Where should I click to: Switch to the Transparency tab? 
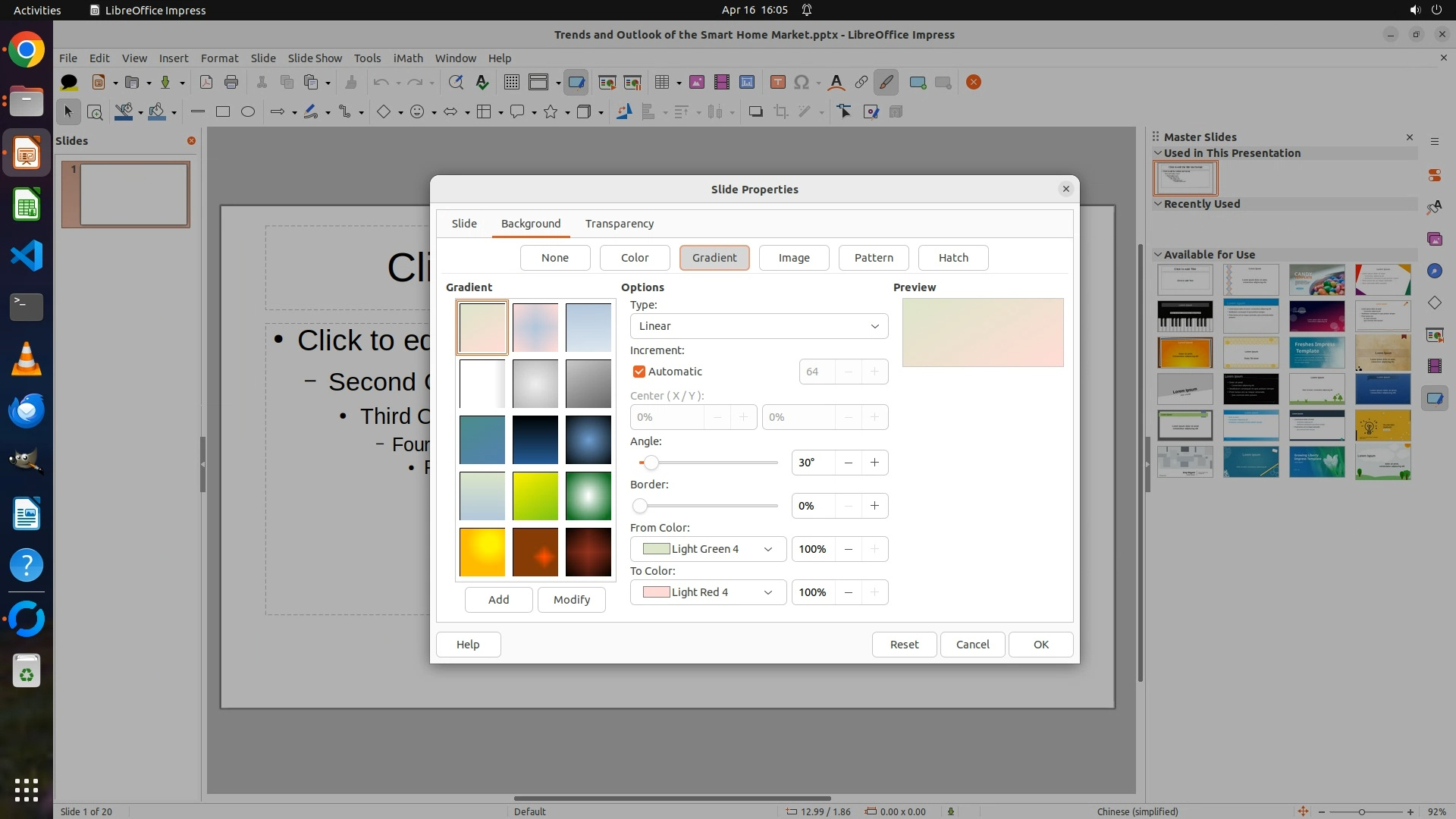(619, 224)
